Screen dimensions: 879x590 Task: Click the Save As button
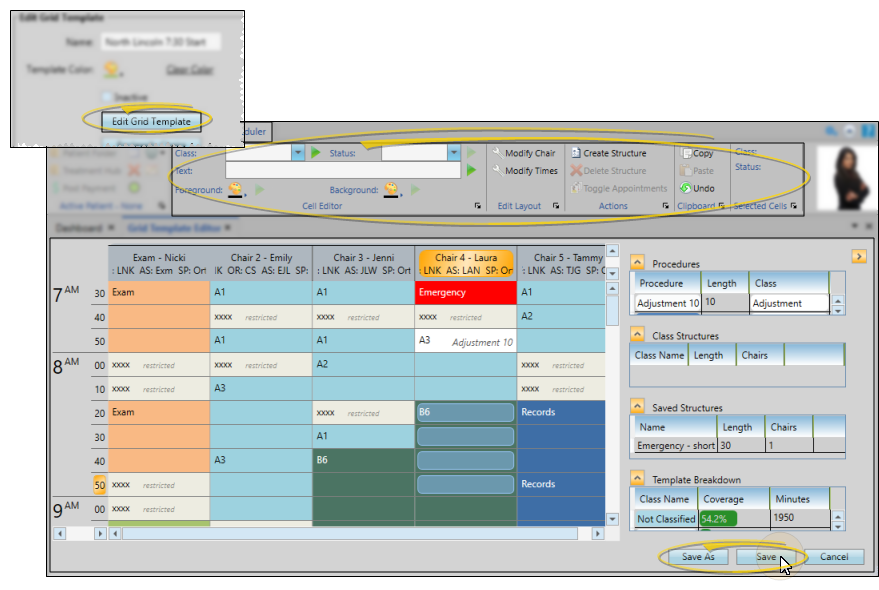pos(698,557)
